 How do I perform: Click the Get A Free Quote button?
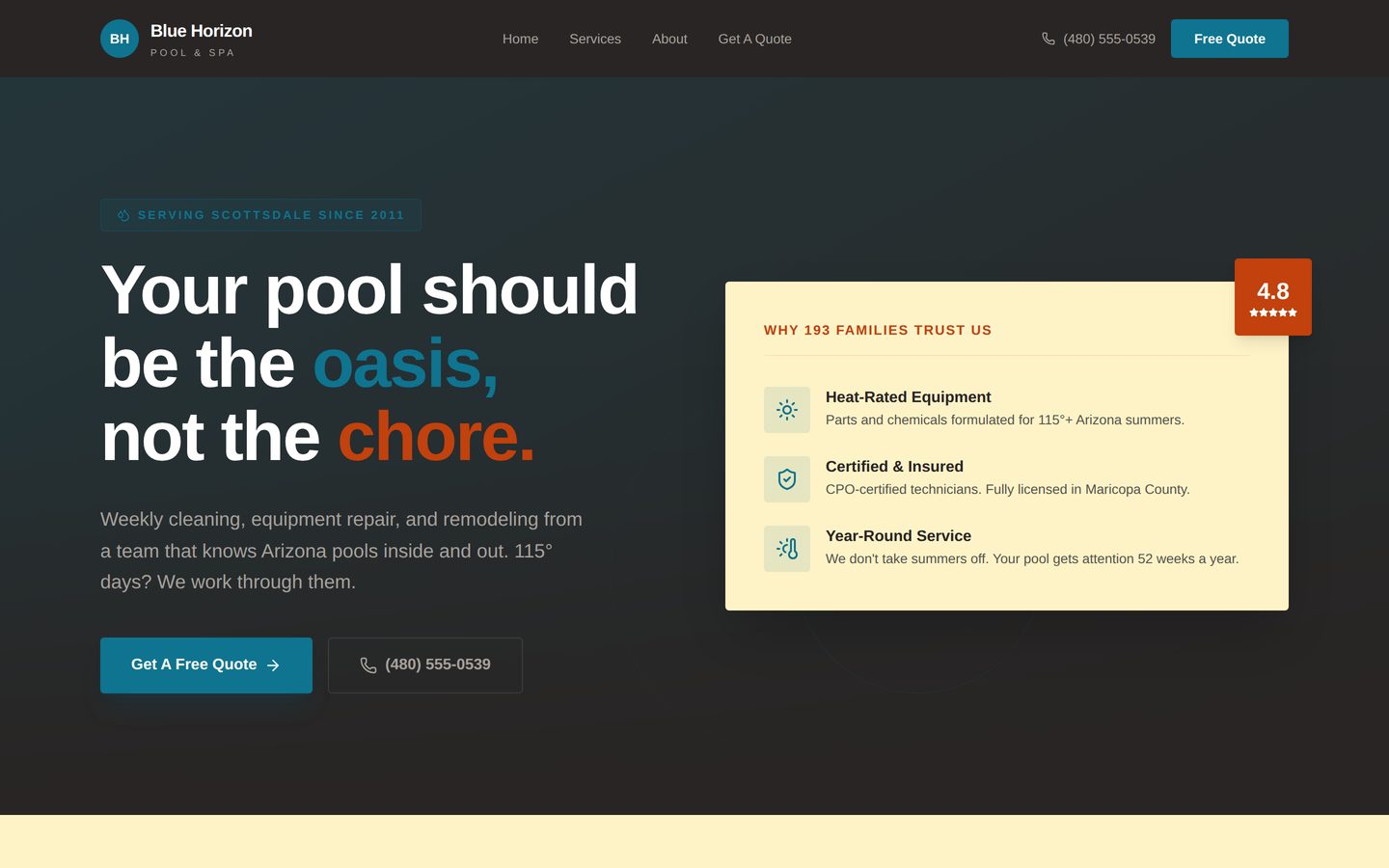(x=206, y=665)
